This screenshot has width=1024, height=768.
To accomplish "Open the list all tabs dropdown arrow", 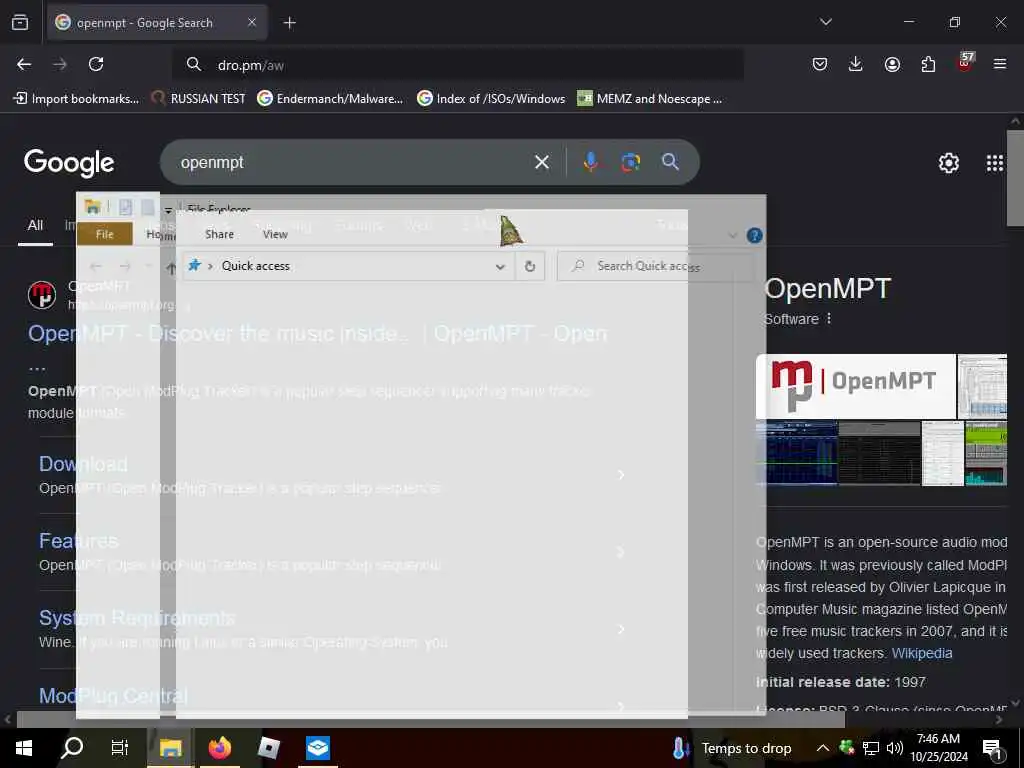I will click(825, 22).
